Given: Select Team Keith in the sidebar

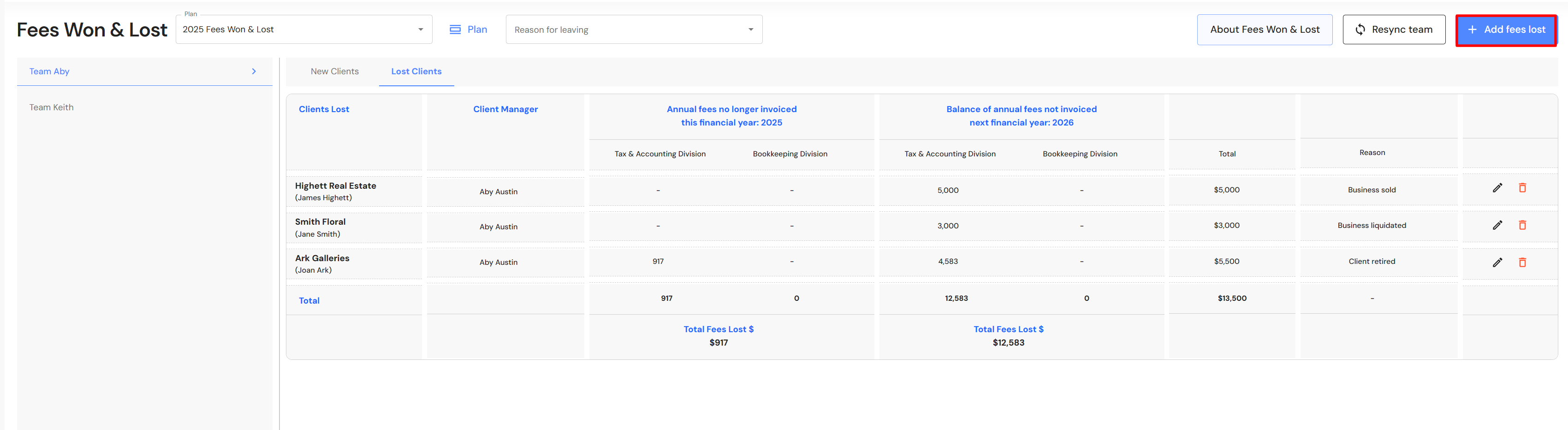Looking at the screenshot, I should click(52, 108).
